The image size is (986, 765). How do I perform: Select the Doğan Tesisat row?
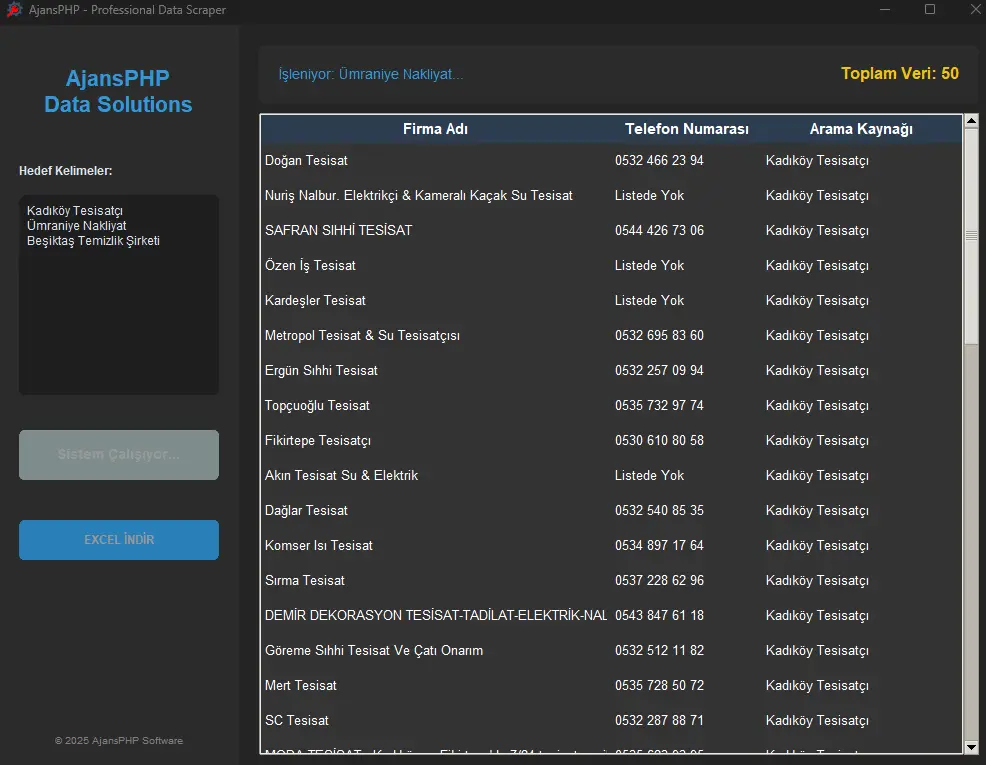coord(307,161)
